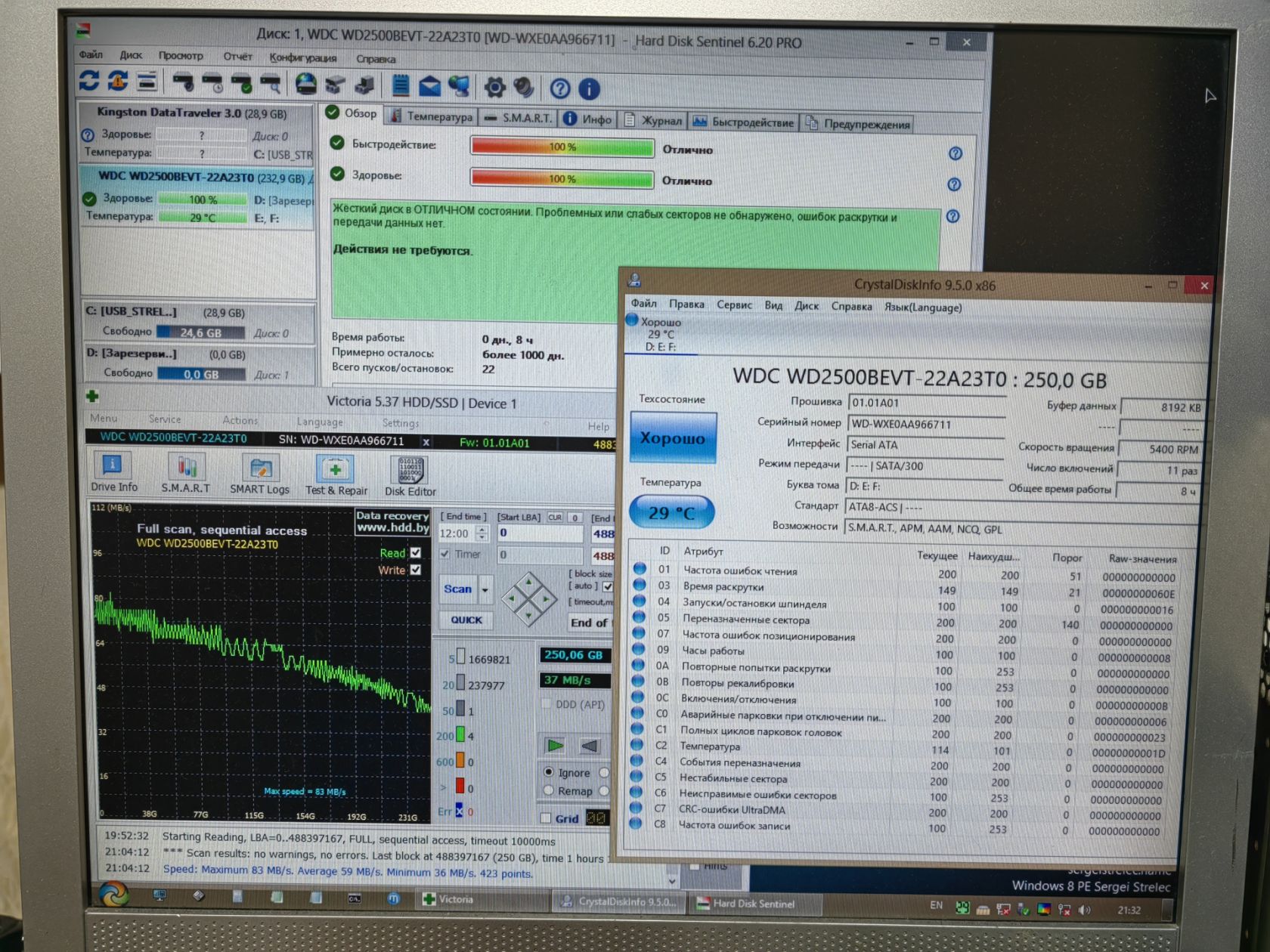
Task: Click the Здоровье 100% health bar
Action: tap(562, 179)
